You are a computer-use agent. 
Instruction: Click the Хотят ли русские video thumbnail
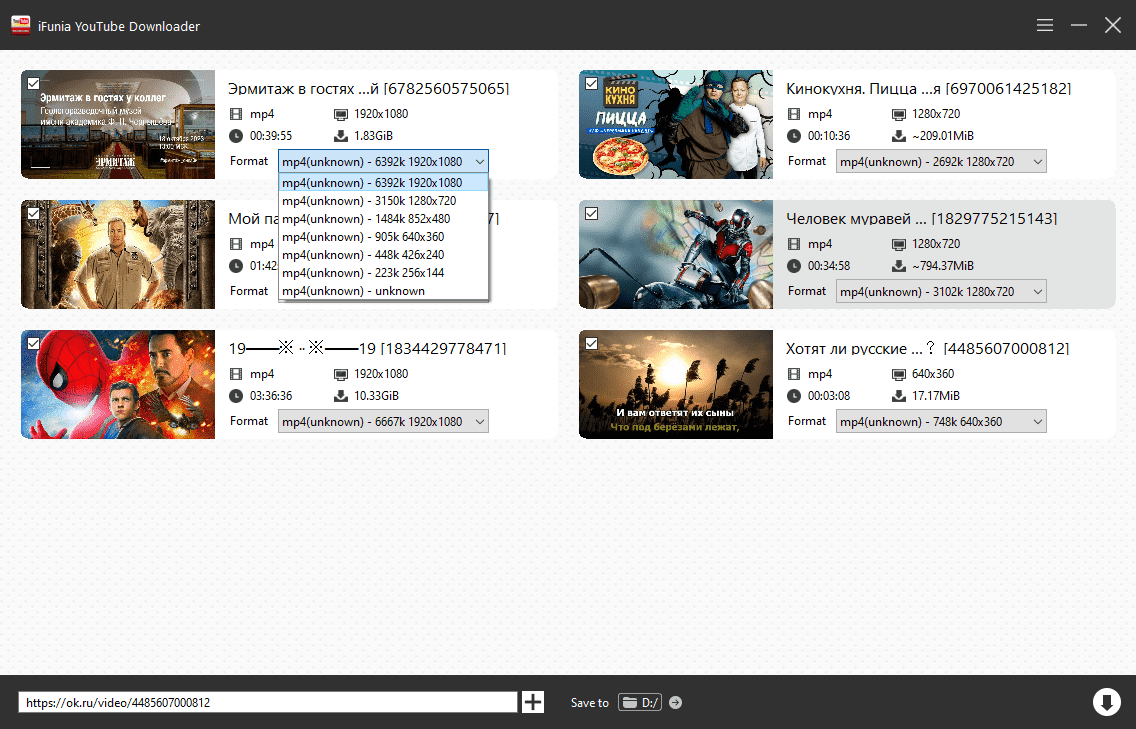coord(676,384)
